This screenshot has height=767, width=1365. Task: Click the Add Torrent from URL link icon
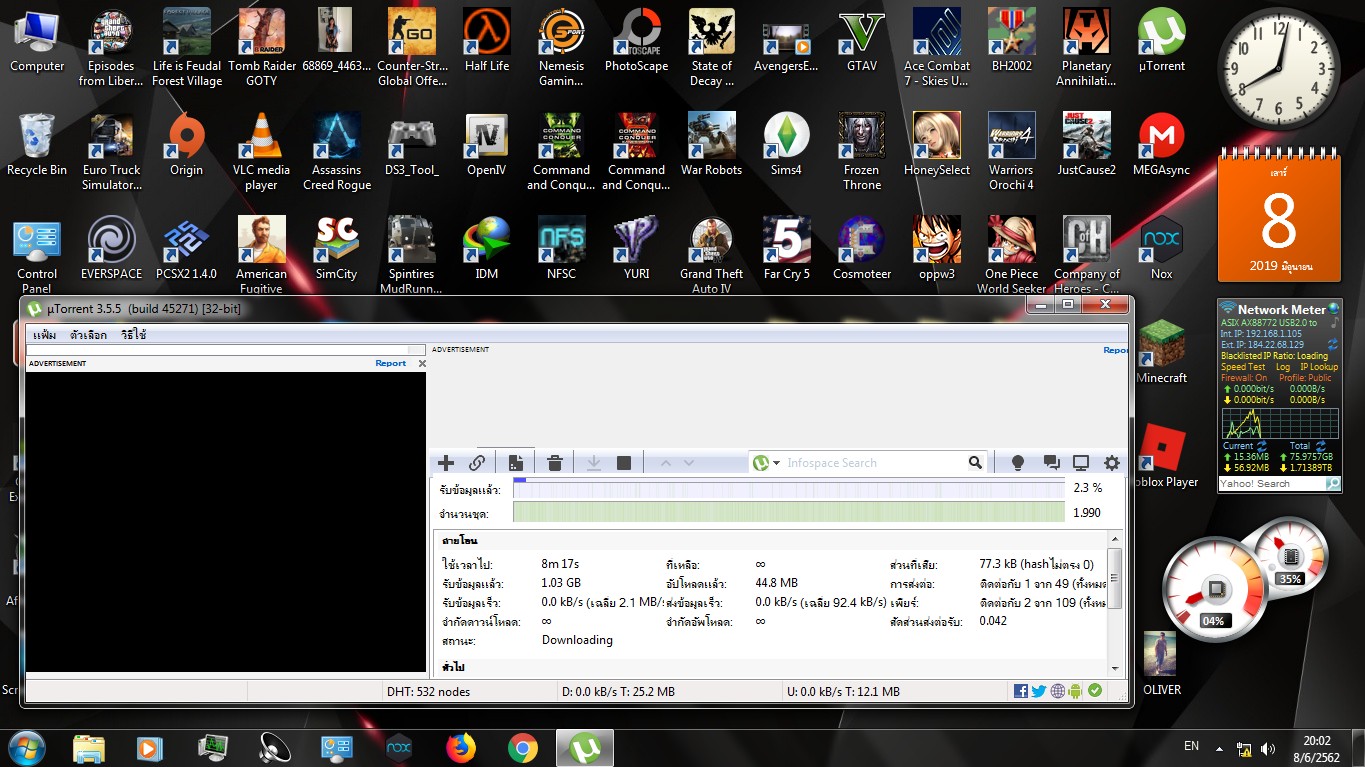(477, 463)
